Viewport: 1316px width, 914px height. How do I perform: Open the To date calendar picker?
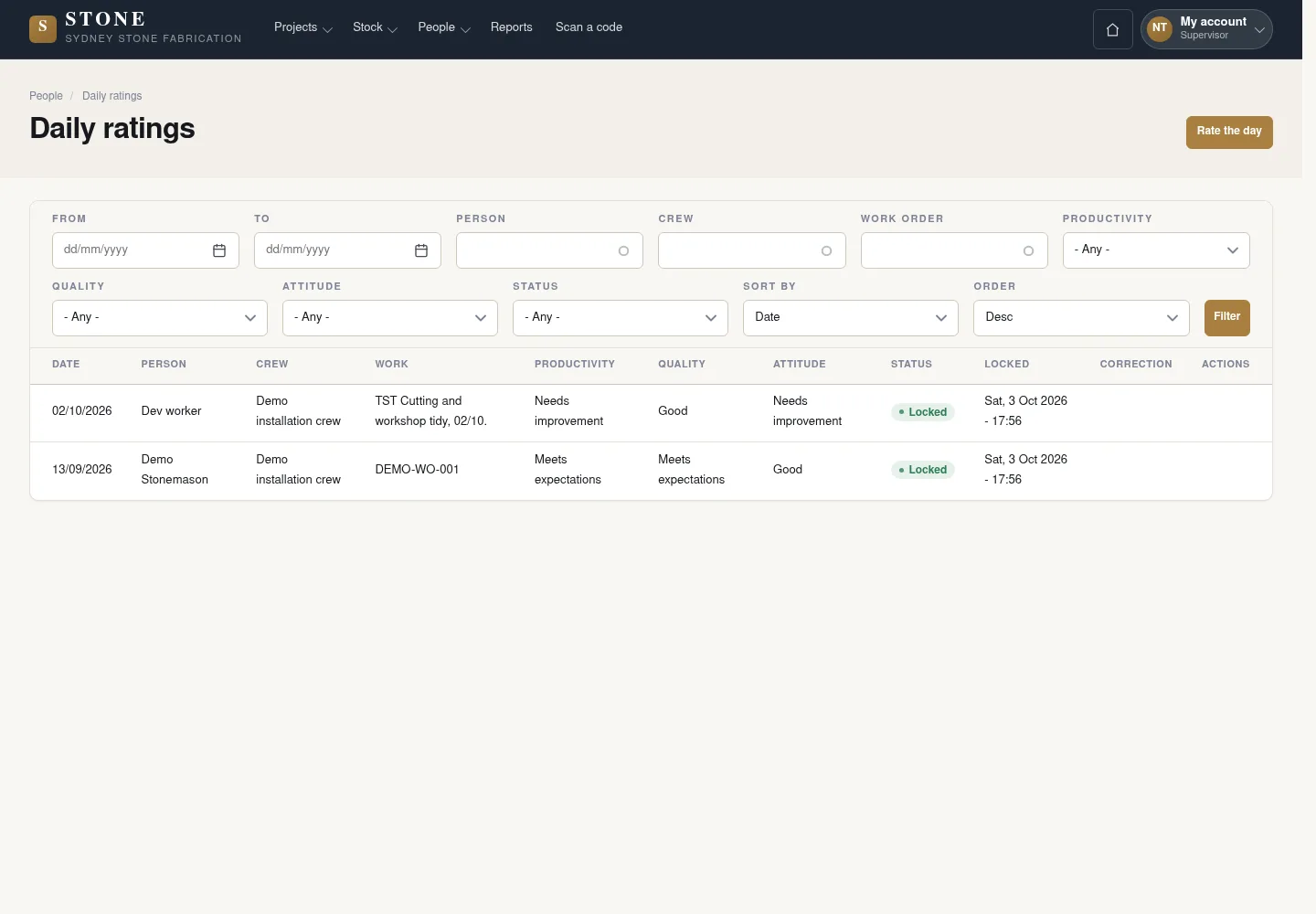421,250
